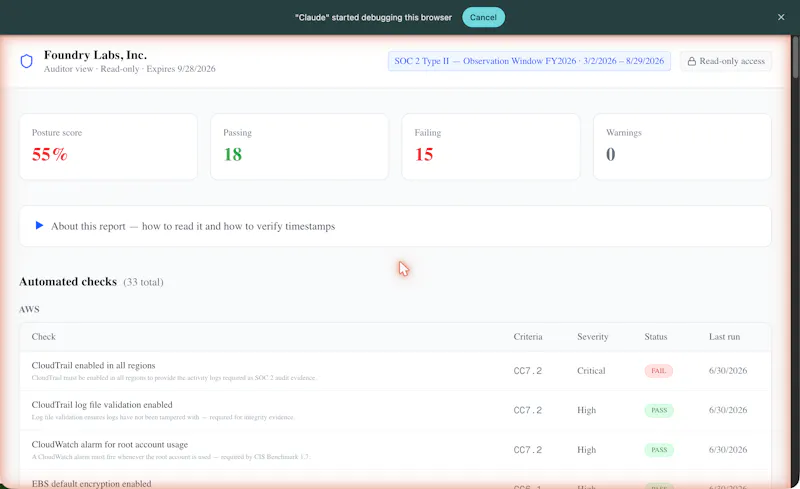
Task: Click the PASS badge for log file validation
Action: (659, 410)
